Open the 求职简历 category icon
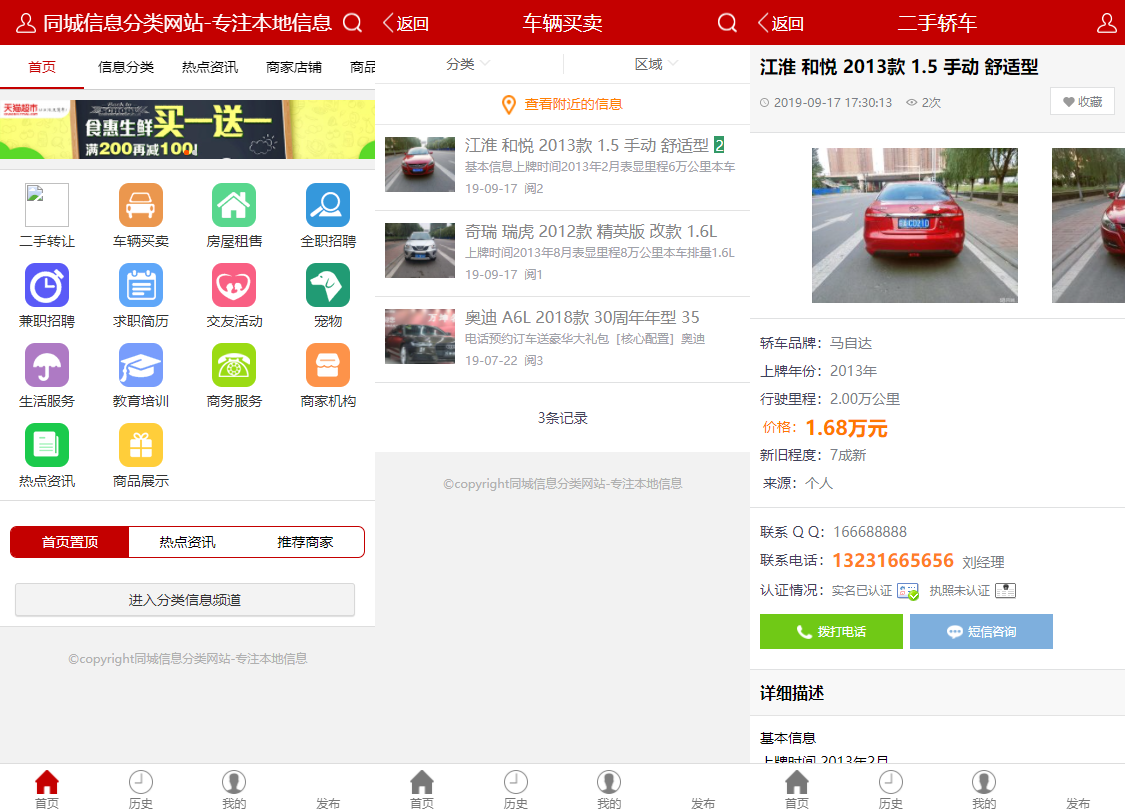Viewport: 1125px width, 812px height. 141,285
